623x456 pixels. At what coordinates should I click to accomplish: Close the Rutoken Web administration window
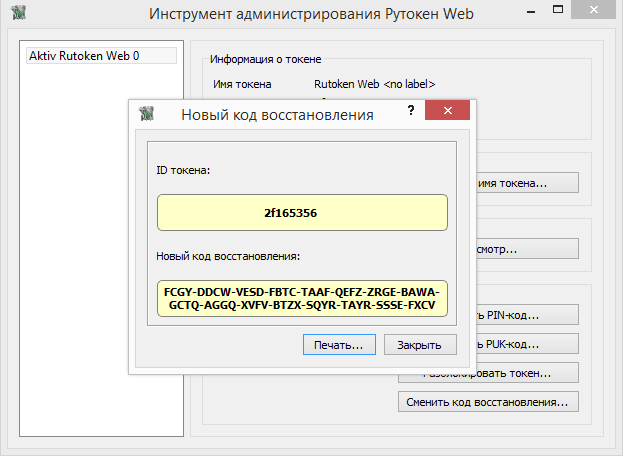point(594,10)
